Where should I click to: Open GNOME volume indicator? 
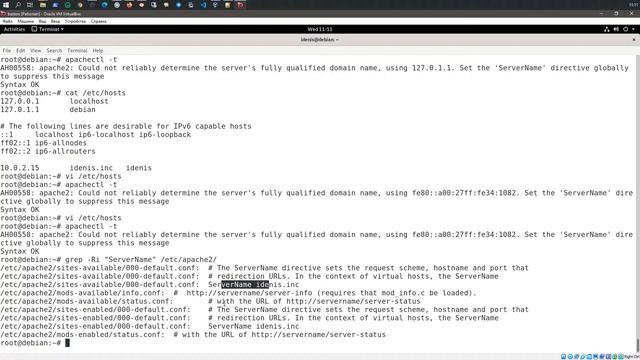pos(616,29)
